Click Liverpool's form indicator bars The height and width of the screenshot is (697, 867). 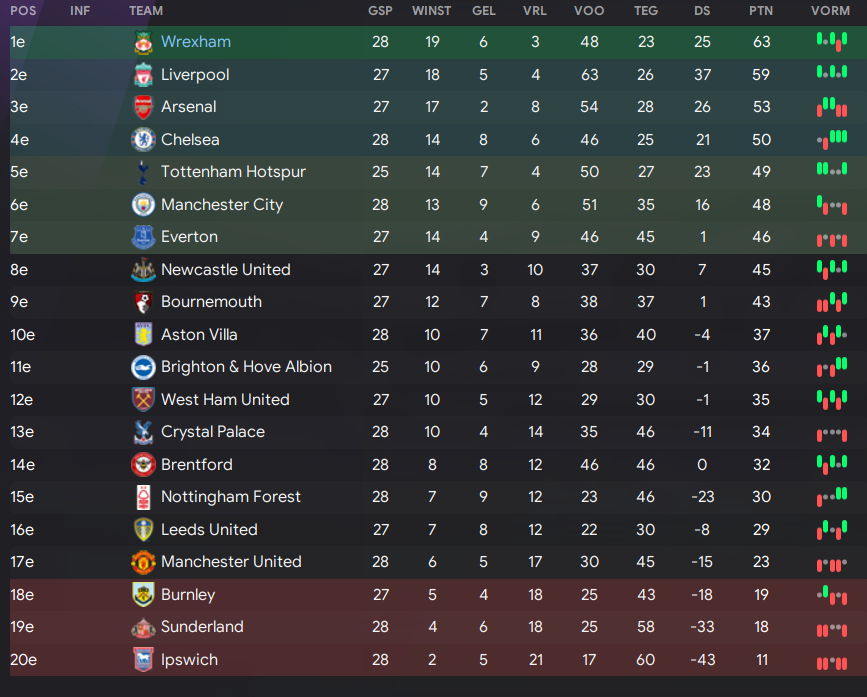click(832, 72)
